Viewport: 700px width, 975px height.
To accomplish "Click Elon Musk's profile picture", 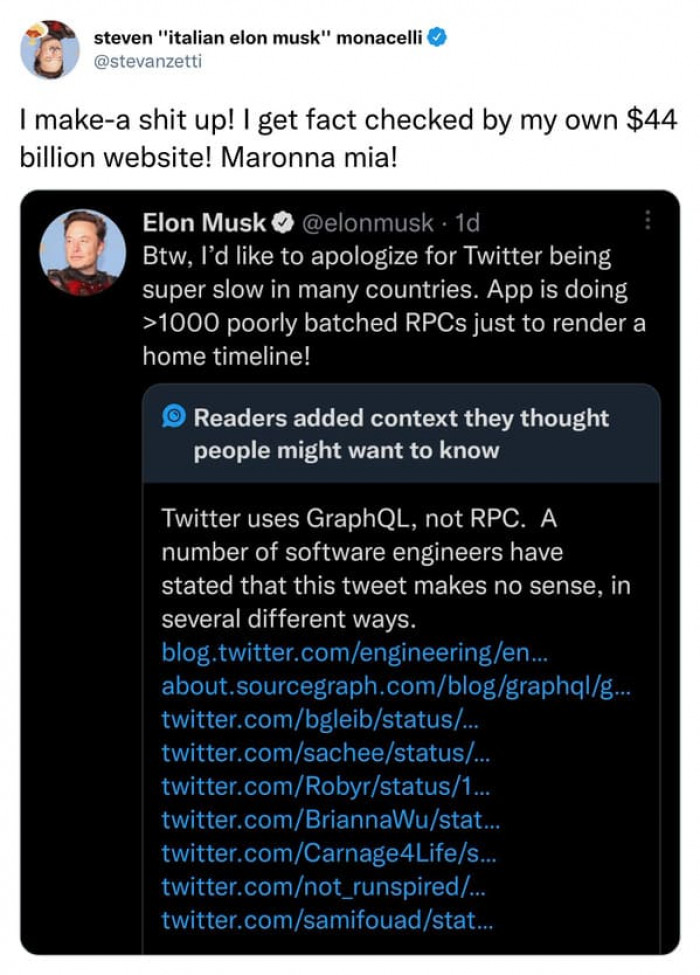I will (x=83, y=252).
